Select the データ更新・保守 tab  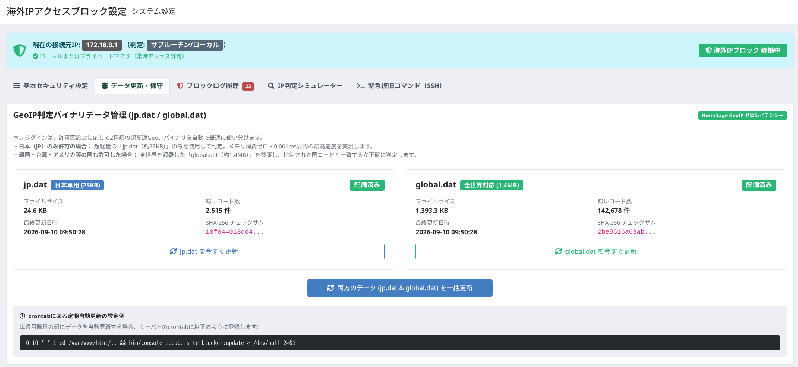(132, 86)
